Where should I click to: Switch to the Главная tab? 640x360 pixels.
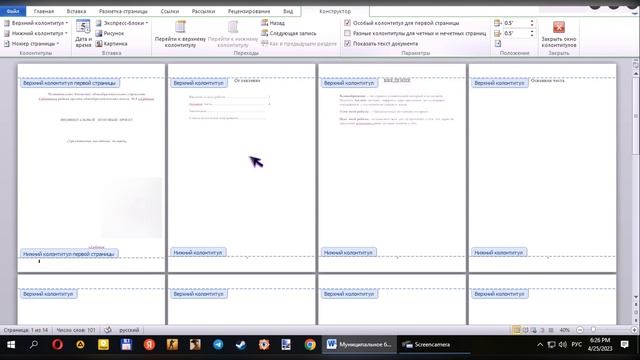coord(44,11)
